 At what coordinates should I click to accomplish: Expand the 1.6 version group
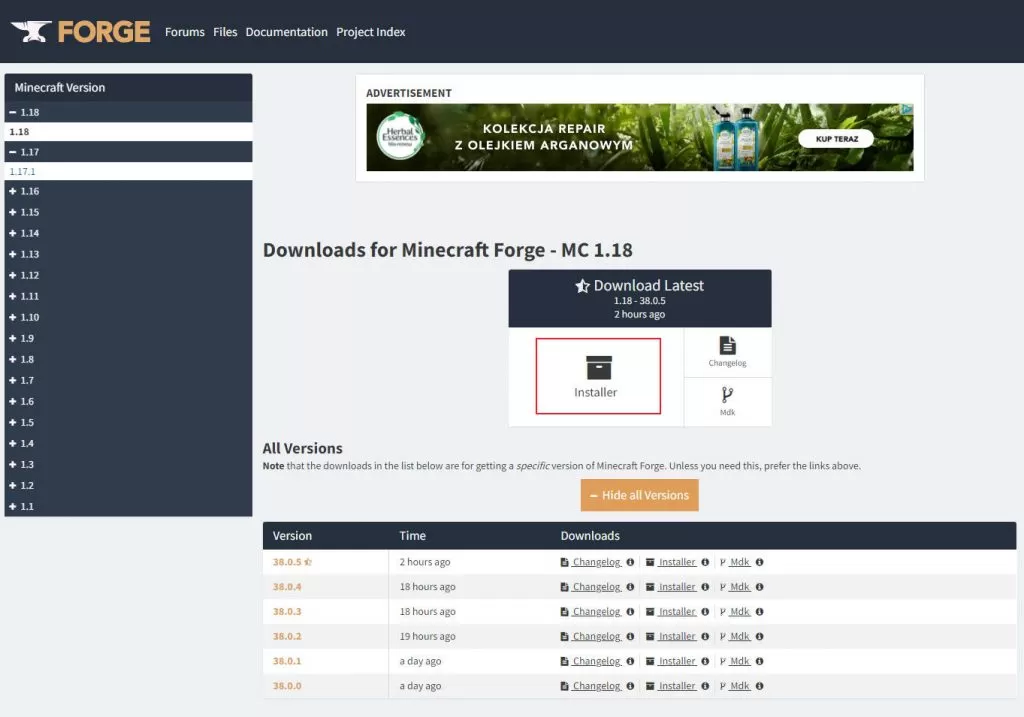click(x=128, y=401)
